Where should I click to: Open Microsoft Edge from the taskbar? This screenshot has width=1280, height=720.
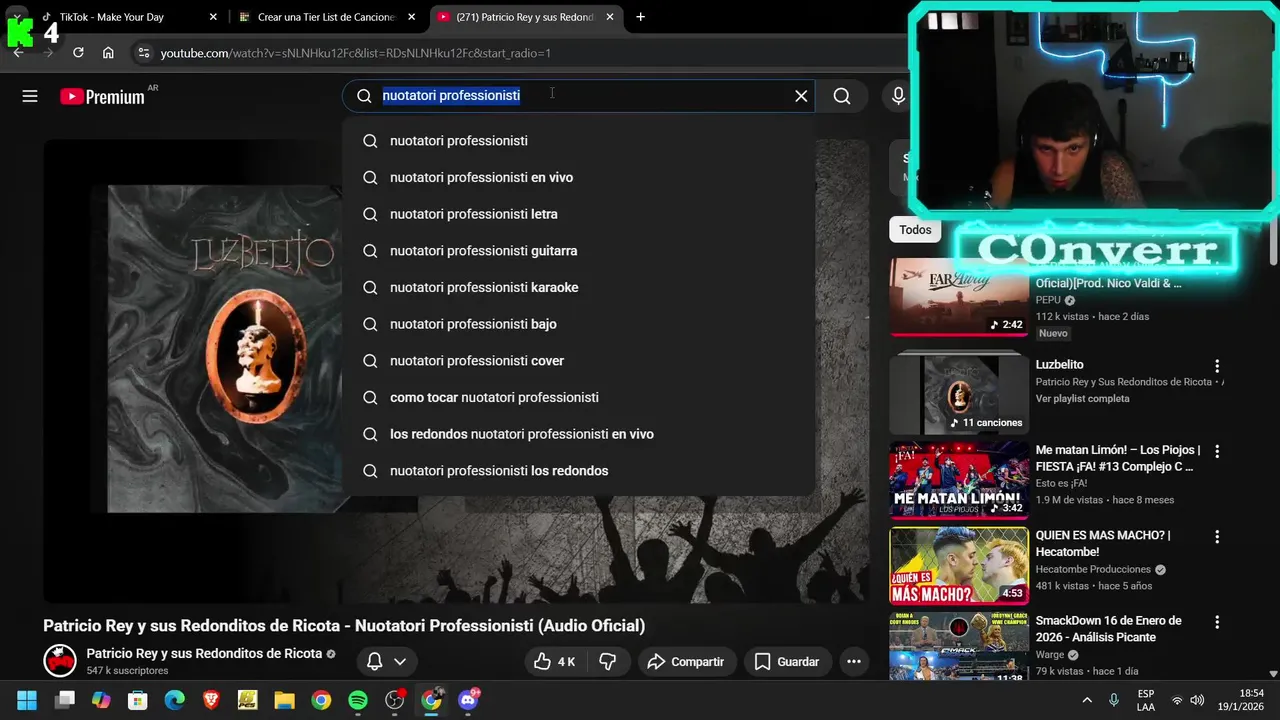click(175, 700)
